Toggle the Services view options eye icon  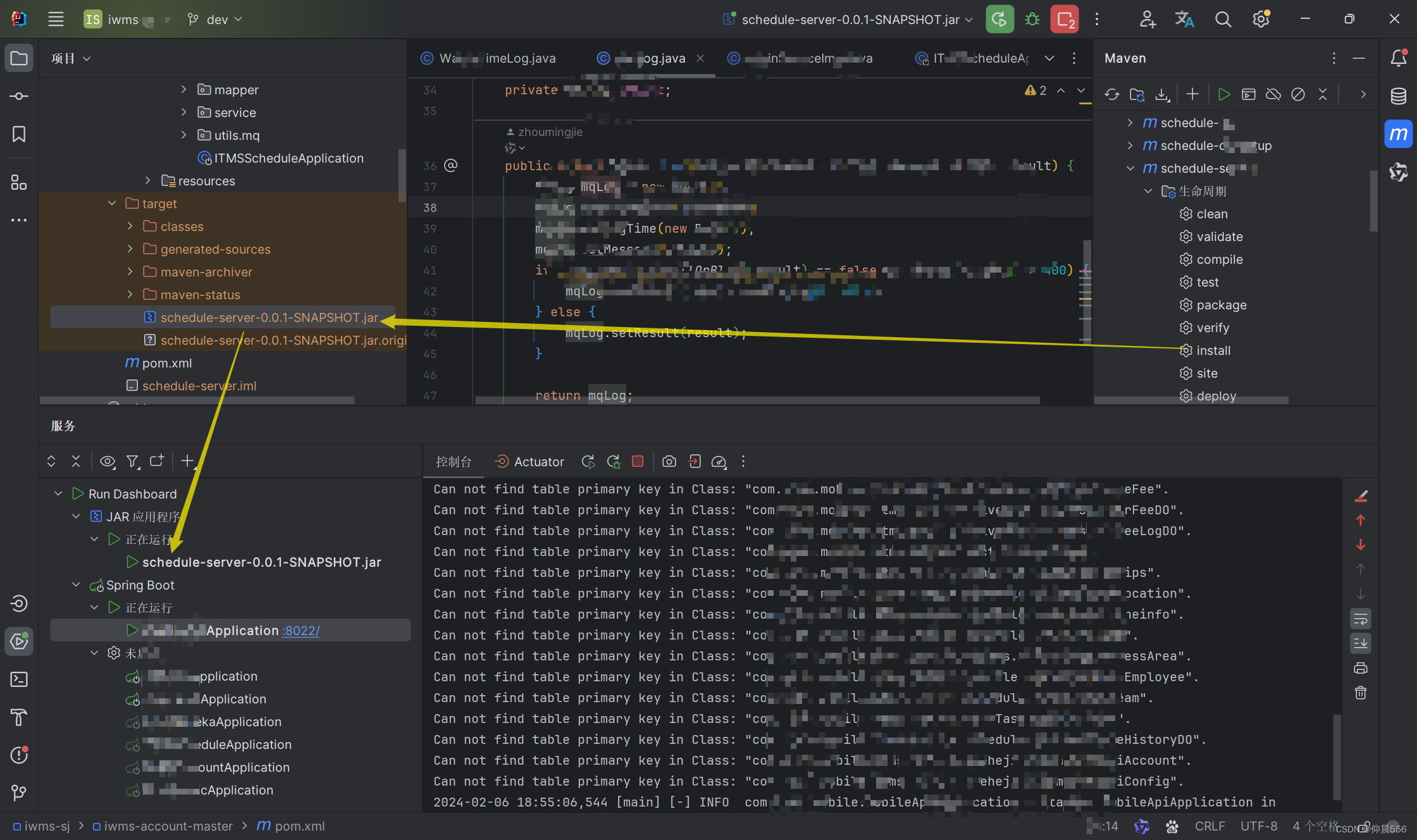coord(108,461)
